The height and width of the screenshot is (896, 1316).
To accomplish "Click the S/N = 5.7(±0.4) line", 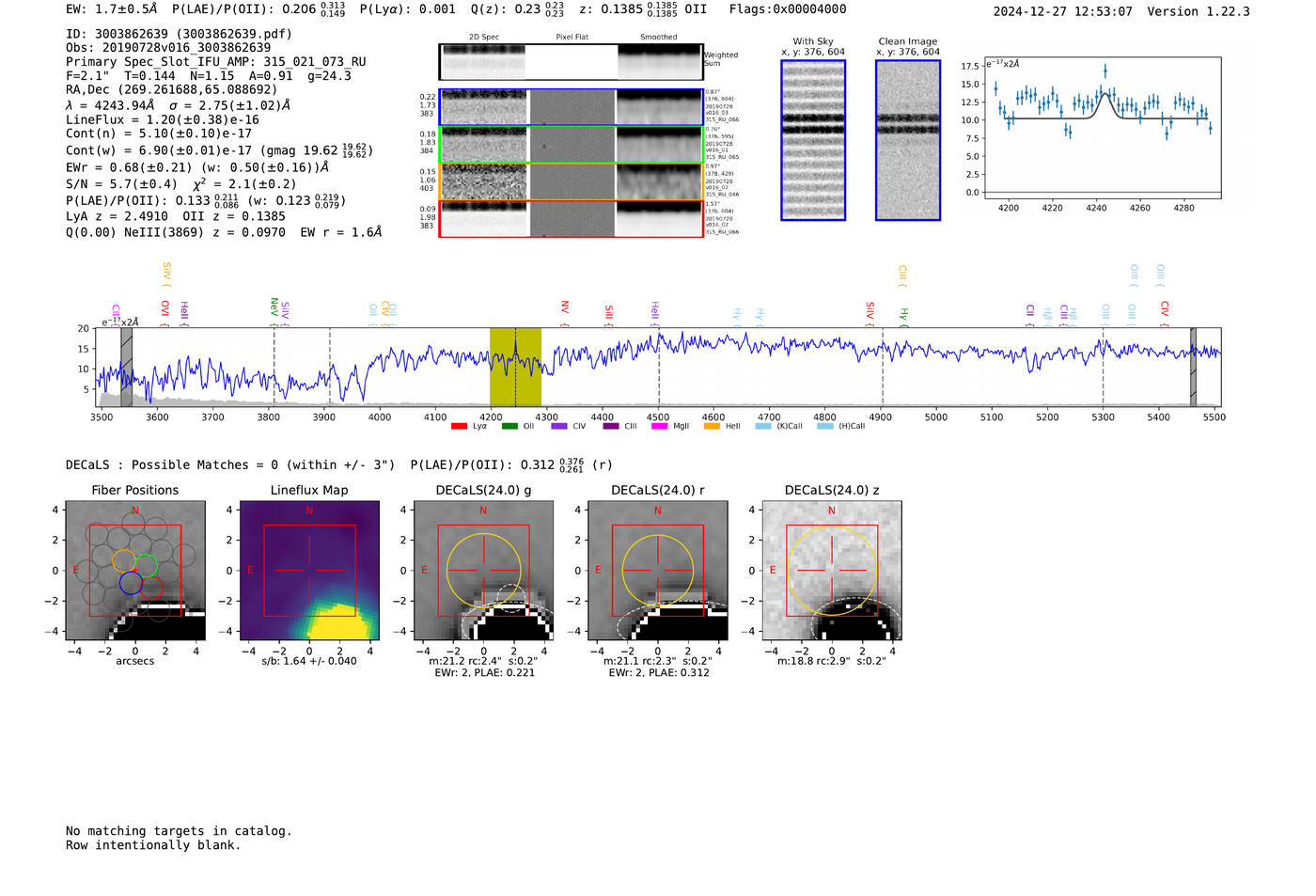I will pos(180,184).
